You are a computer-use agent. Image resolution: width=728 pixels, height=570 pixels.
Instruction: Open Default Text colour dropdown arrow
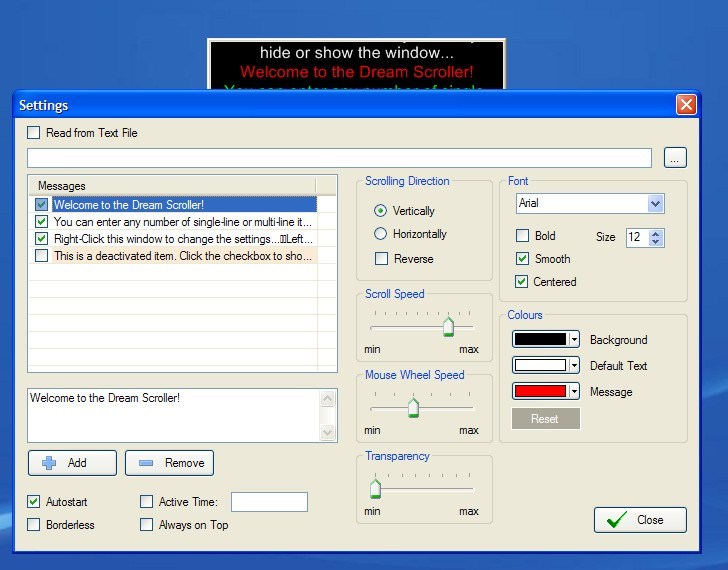tap(574, 365)
